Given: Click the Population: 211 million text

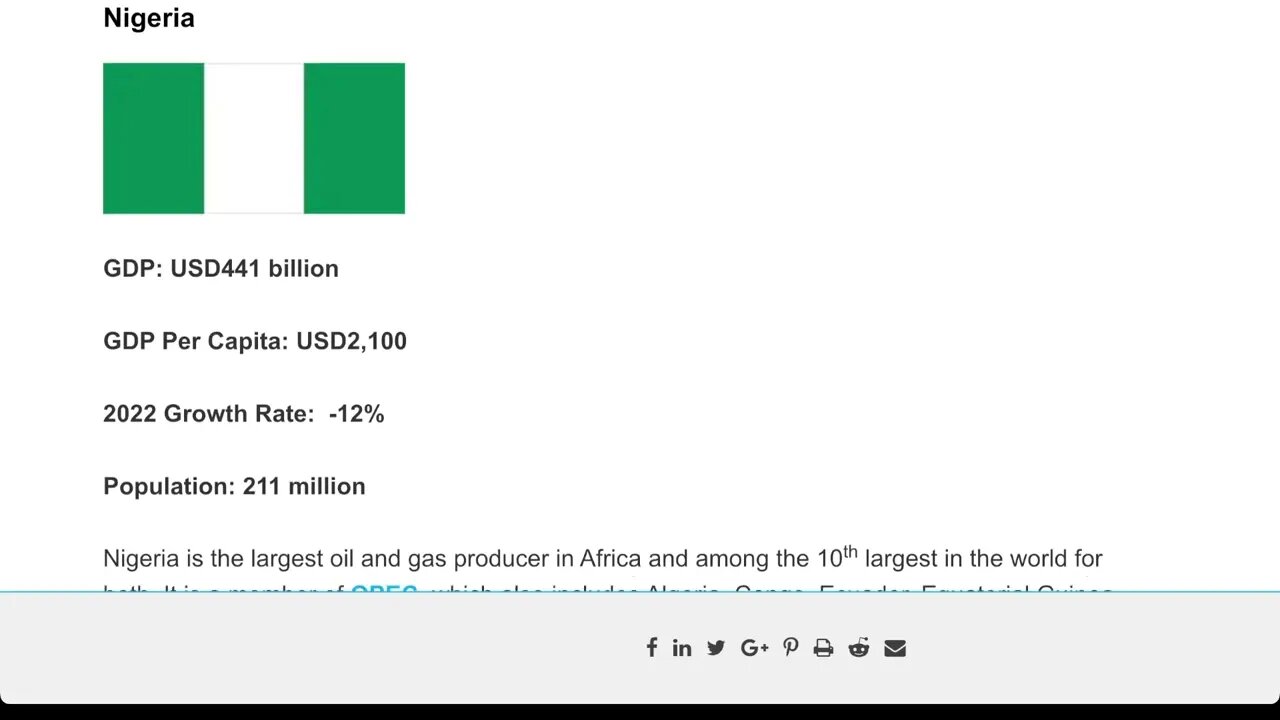Looking at the screenshot, I should pos(234,486).
